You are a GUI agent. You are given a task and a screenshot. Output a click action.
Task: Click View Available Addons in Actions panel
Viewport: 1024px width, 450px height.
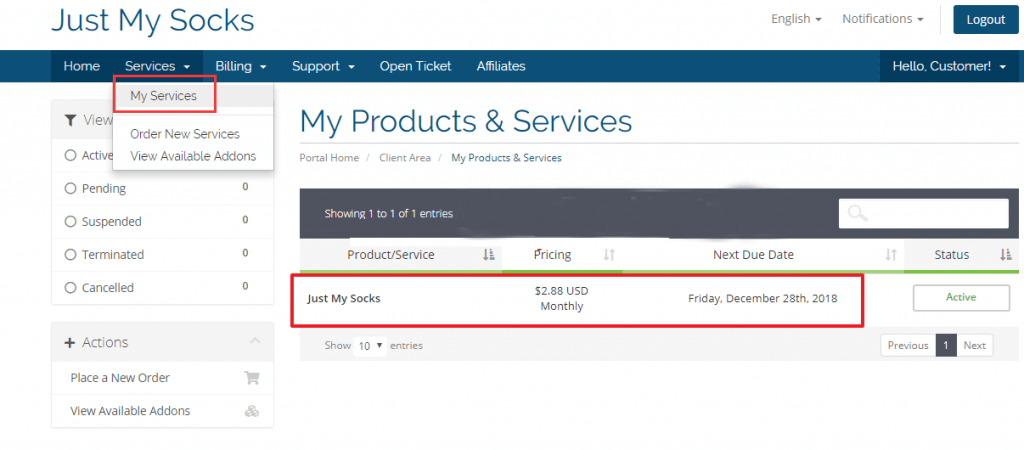[130, 411]
